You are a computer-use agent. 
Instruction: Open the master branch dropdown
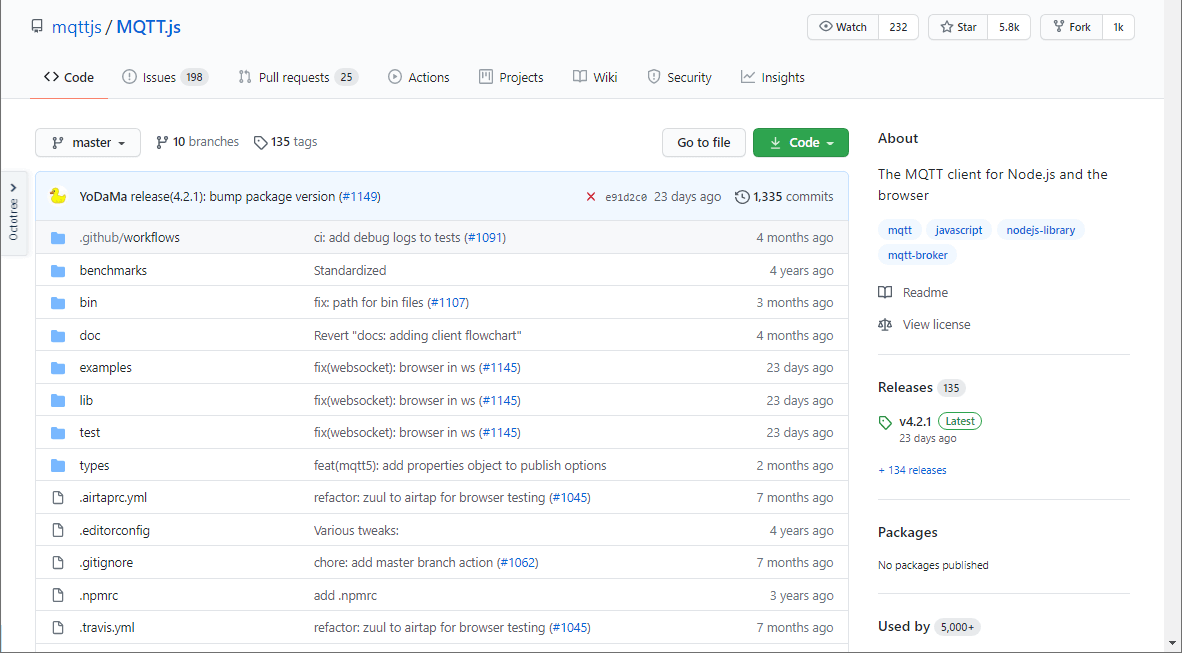(x=88, y=143)
